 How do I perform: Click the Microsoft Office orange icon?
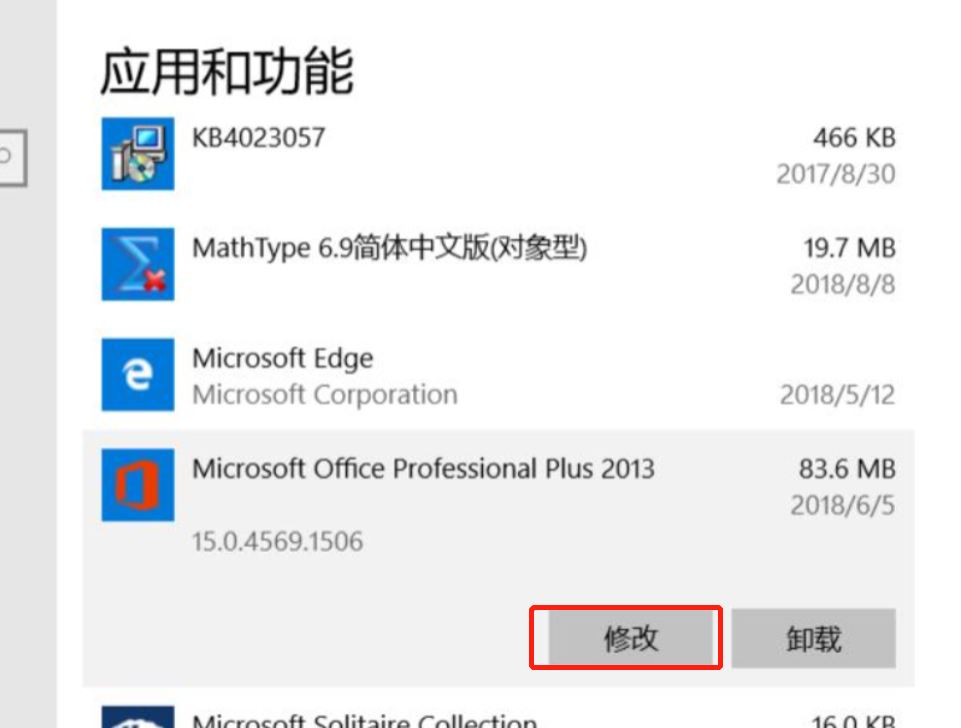137,485
